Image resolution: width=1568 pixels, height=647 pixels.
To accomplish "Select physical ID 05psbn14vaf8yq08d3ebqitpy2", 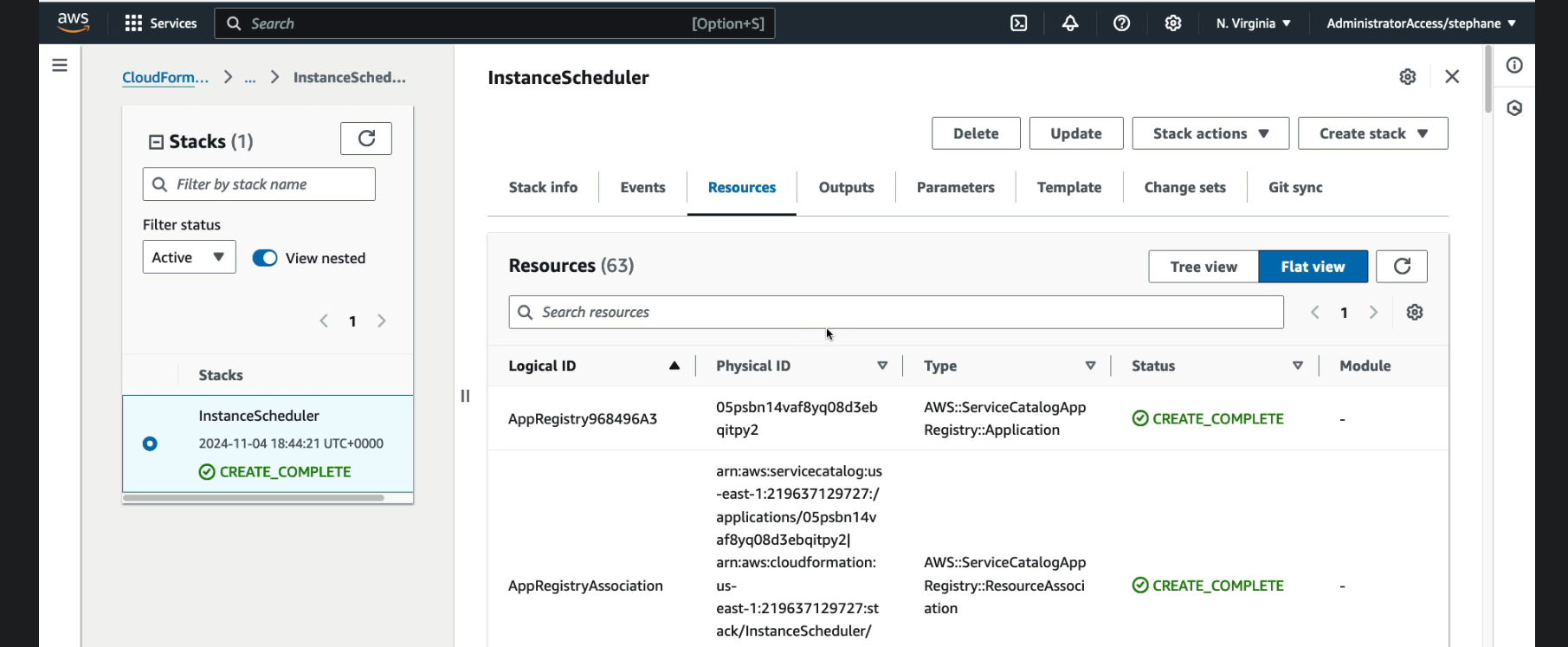I will [797, 418].
